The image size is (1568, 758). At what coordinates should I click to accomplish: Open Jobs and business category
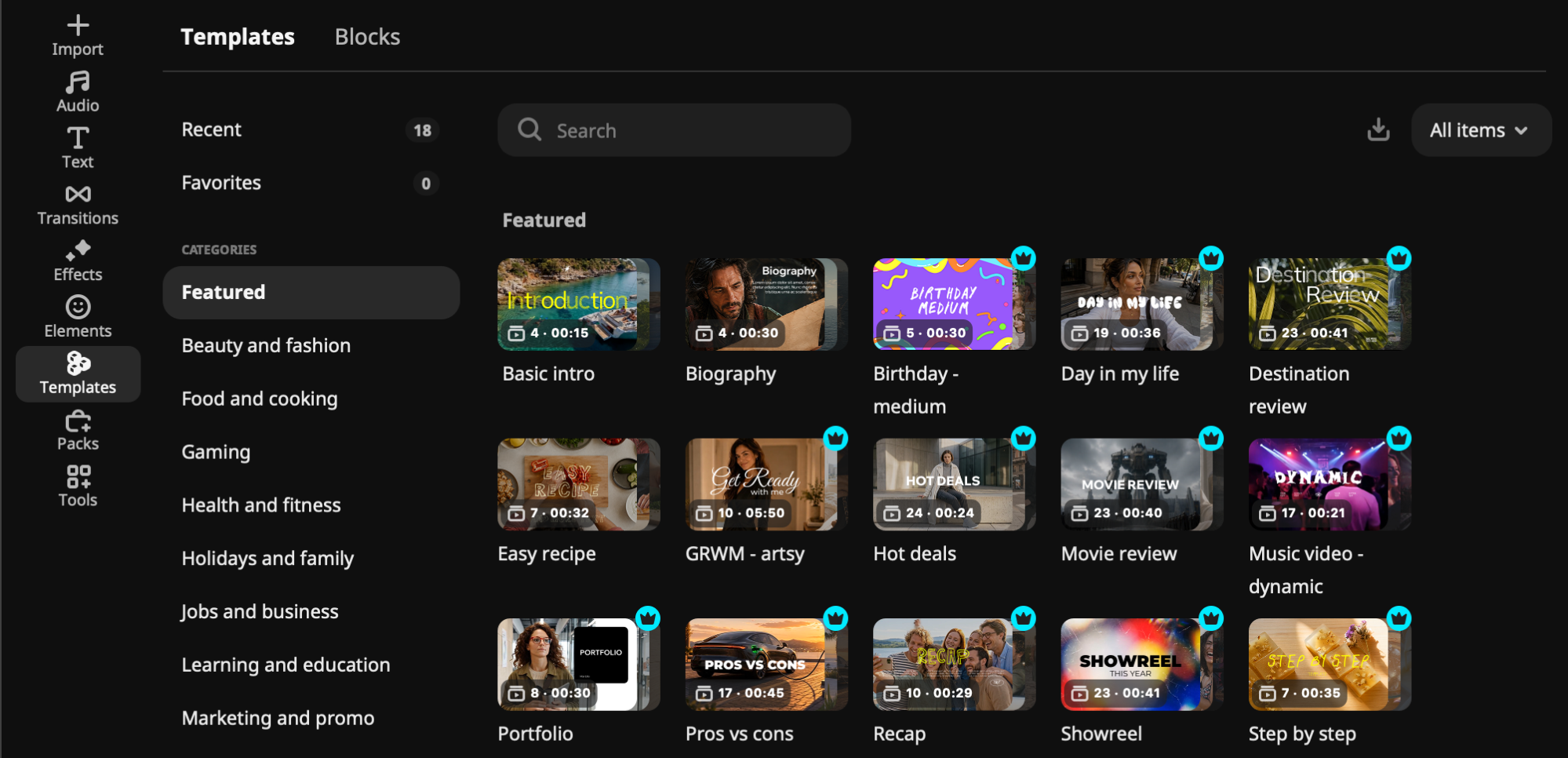point(311,612)
